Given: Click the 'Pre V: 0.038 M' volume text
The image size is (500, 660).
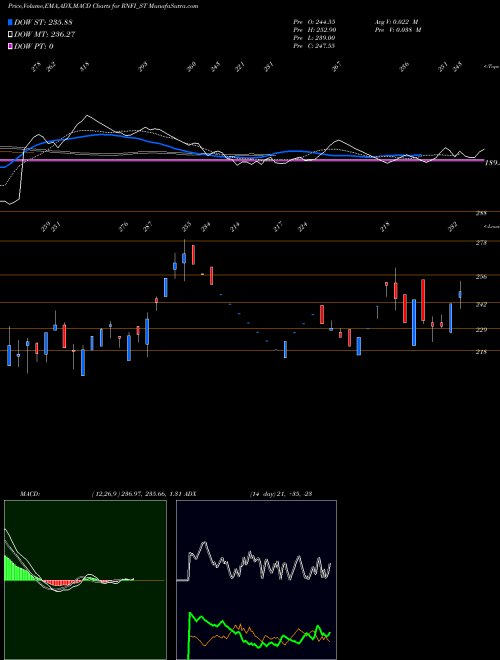Looking at the screenshot, I should (398, 30).
